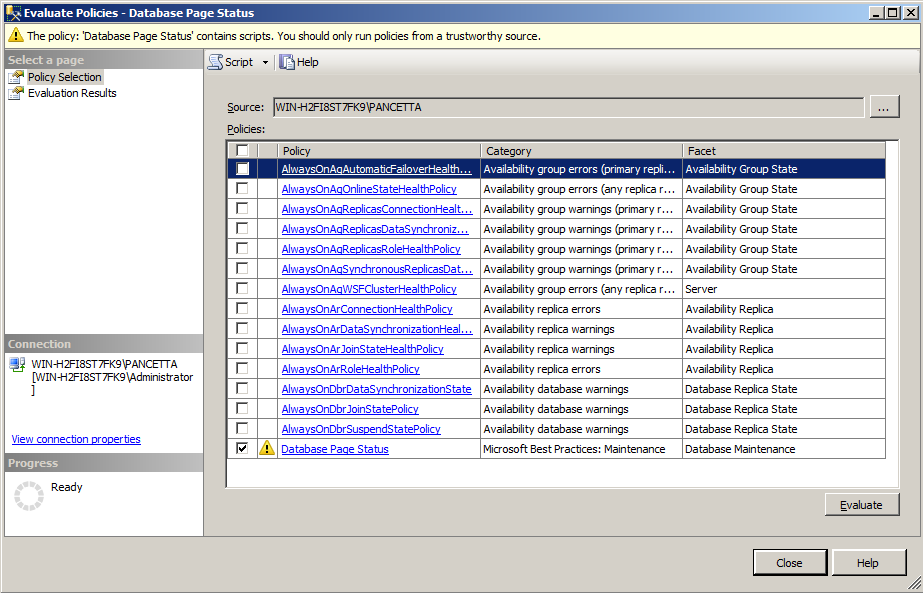Click the Evaluation Results page icon
This screenshot has height=593, width=923.
coord(16,93)
